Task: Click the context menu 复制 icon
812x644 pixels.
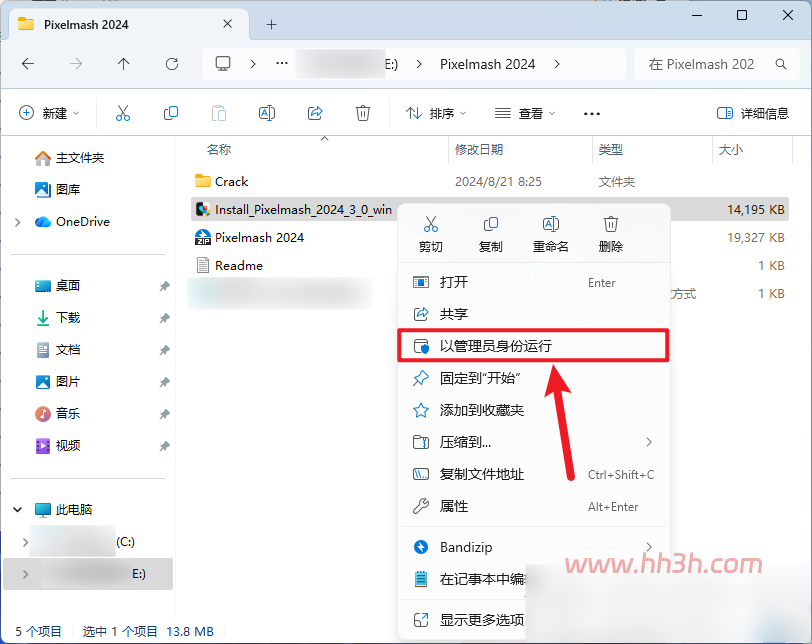Action: click(x=490, y=224)
